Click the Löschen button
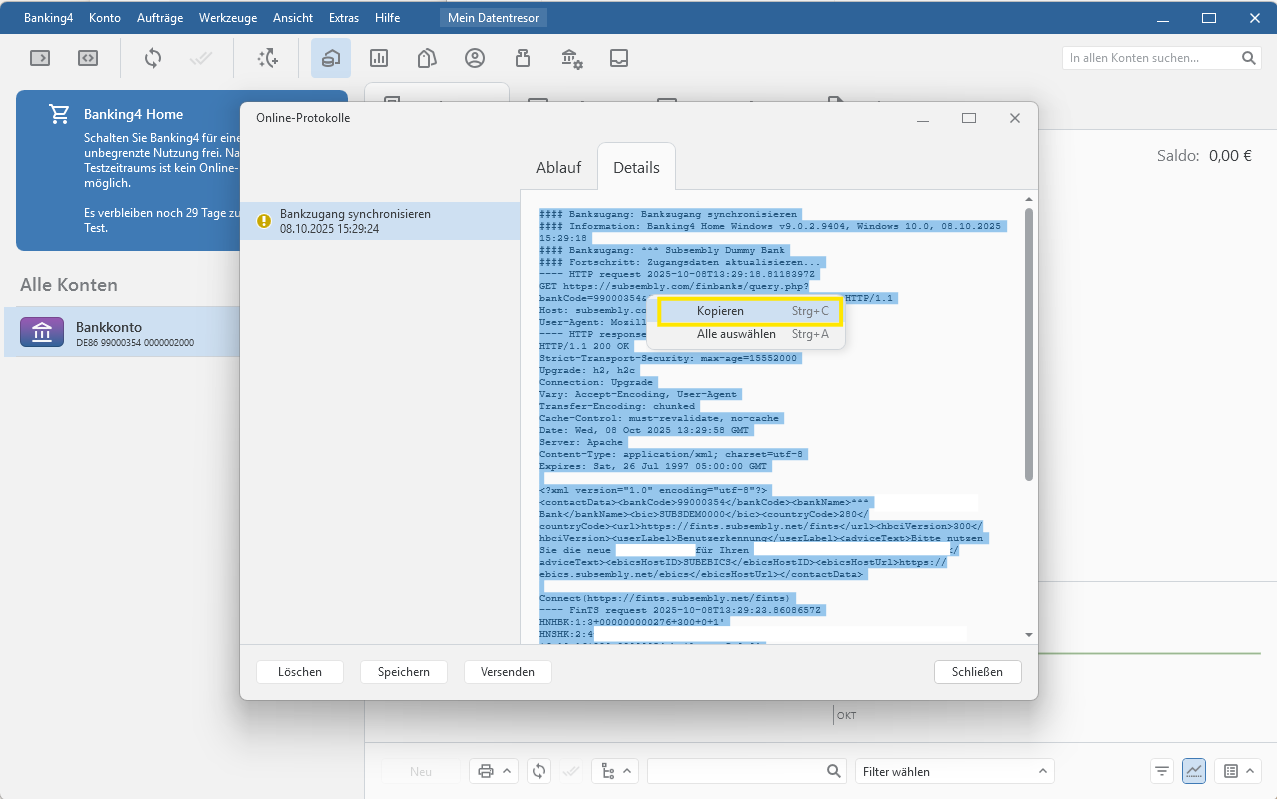This screenshot has height=799, width=1277. click(300, 672)
